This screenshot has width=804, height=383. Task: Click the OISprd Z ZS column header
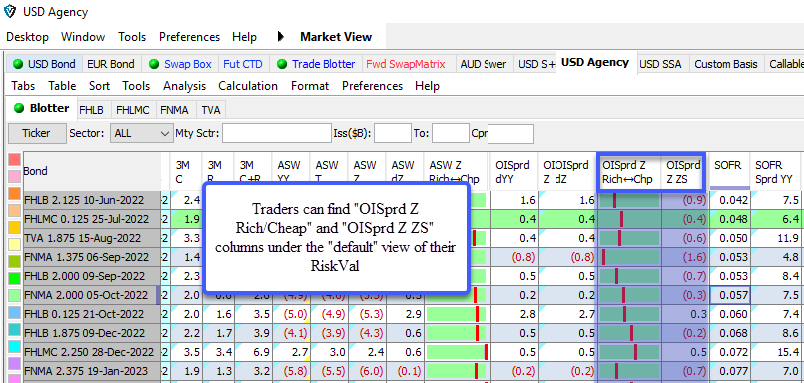(x=682, y=172)
